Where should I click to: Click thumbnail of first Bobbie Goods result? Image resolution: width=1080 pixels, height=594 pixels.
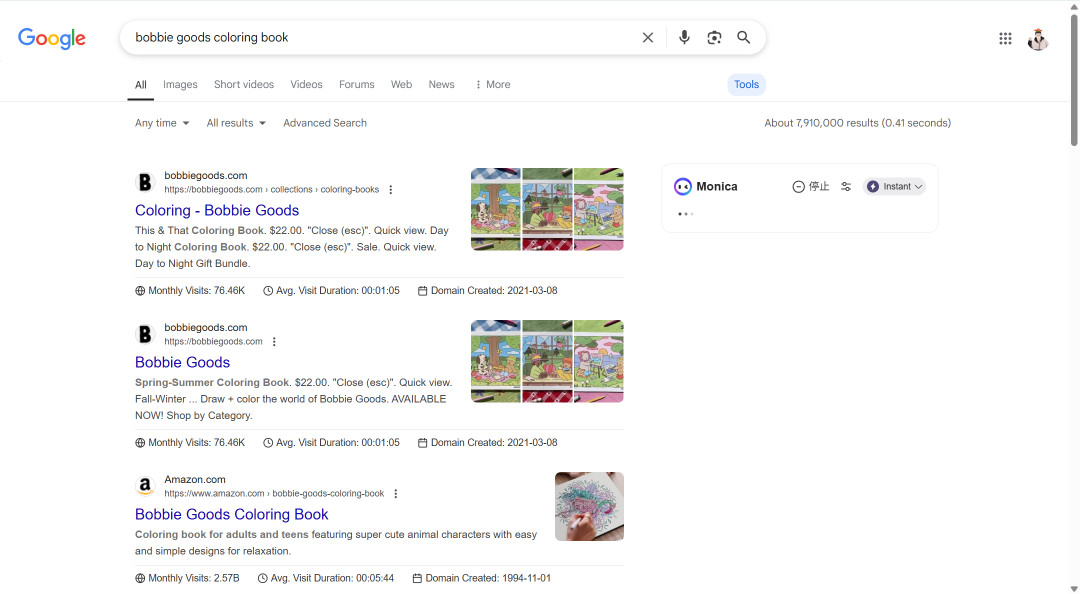click(x=547, y=209)
